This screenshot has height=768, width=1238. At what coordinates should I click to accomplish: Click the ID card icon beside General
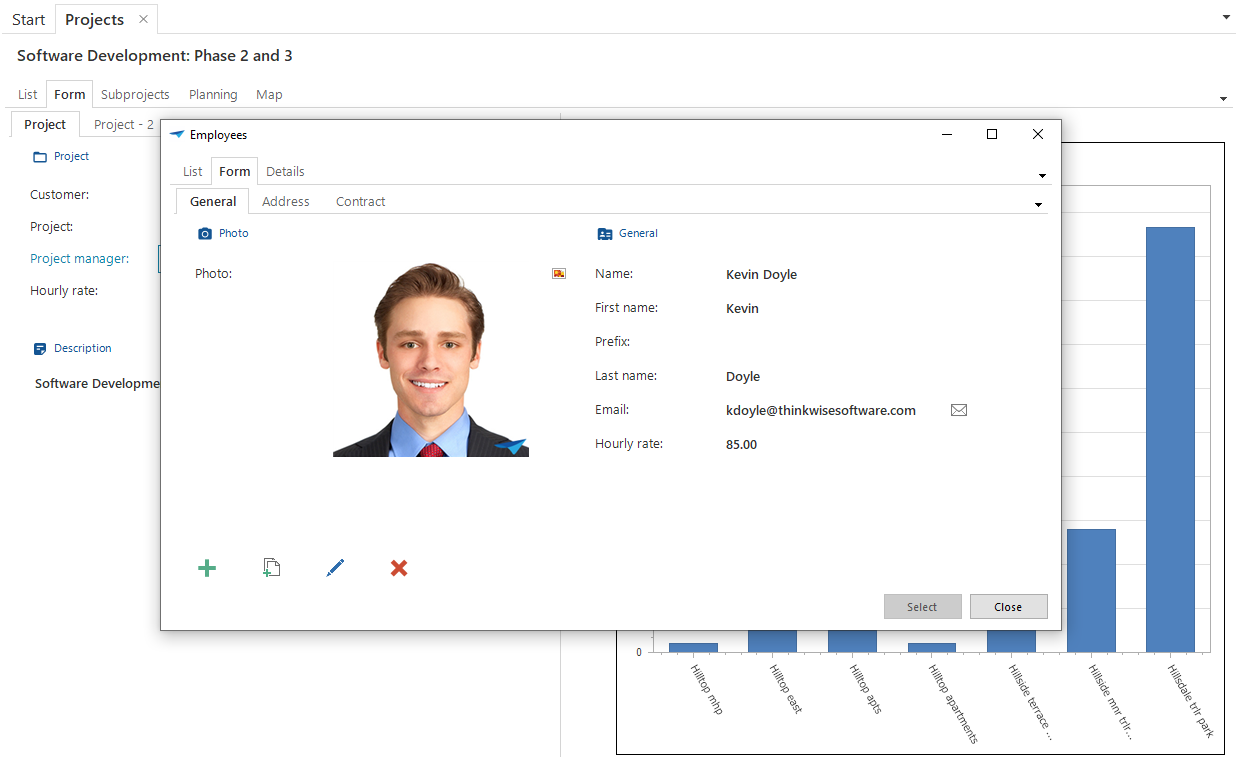pos(604,234)
